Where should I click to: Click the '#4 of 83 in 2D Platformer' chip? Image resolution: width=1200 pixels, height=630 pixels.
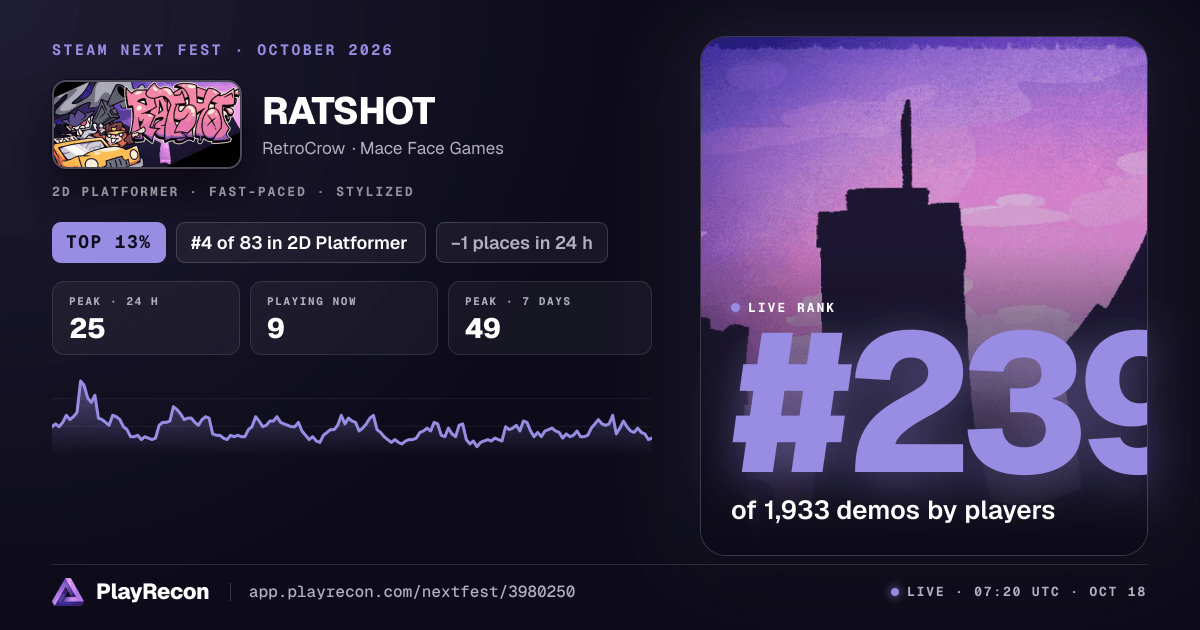pyautogui.click(x=301, y=242)
